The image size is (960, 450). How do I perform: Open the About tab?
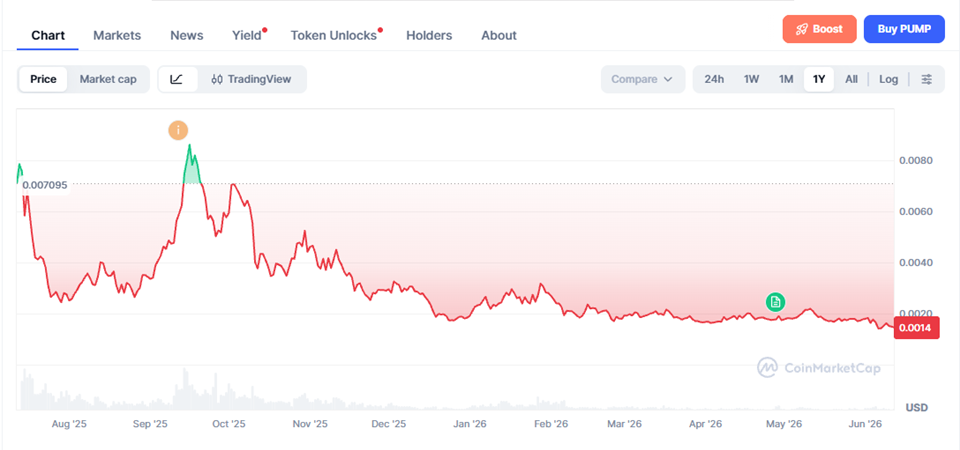pos(499,36)
